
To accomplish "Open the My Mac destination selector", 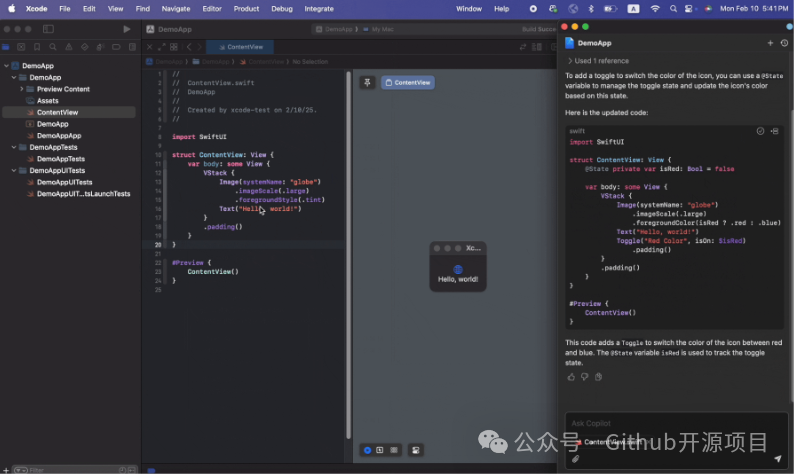I will [x=378, y=29].
